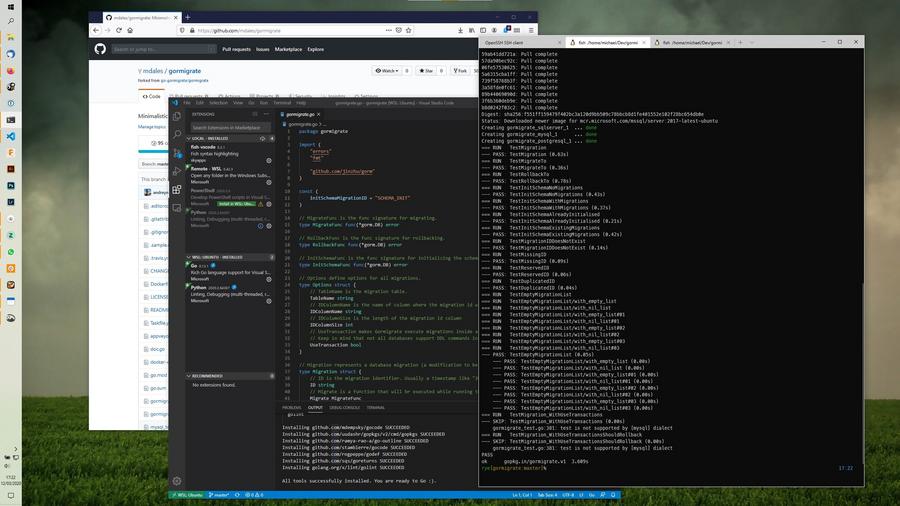The image size is (900, 506).
Task: Click Install in WSL button for PowerShell
Action: (x=237, y=204)
